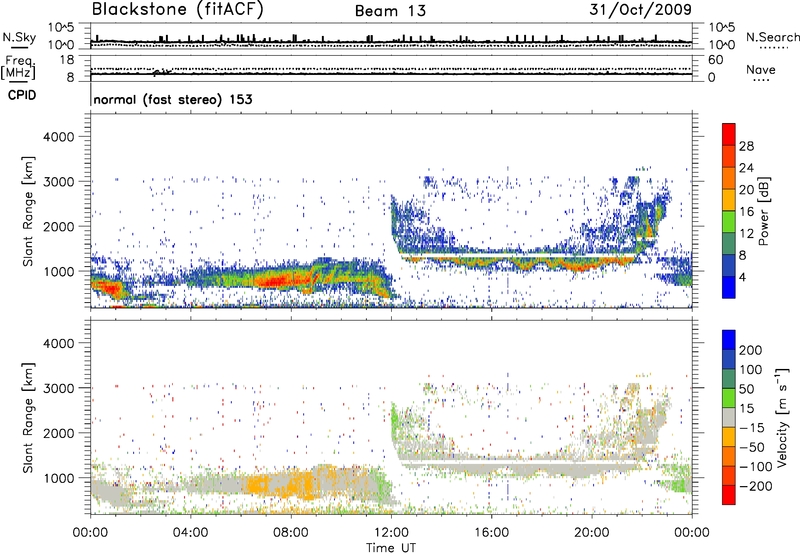This screenshot has height=554, width=800.
Task: Click the "N.Search" legend label
Action: pyautogui.click(x=772, y=37)
